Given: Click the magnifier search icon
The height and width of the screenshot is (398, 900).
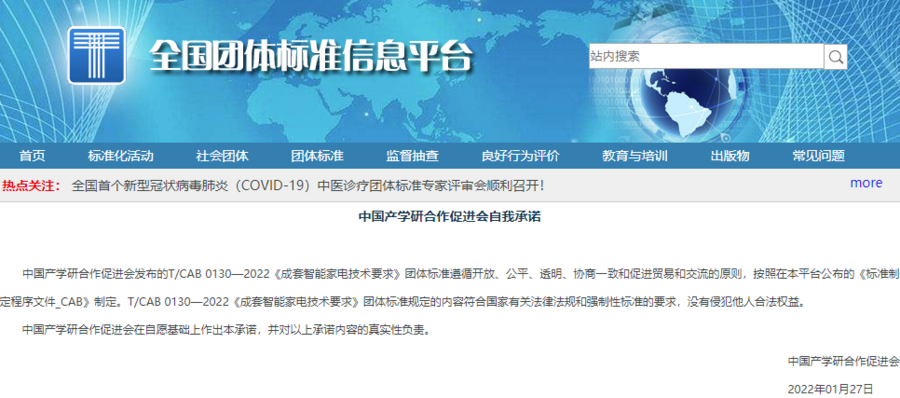Looking at the screenshot, I should (x=836, y=57).
